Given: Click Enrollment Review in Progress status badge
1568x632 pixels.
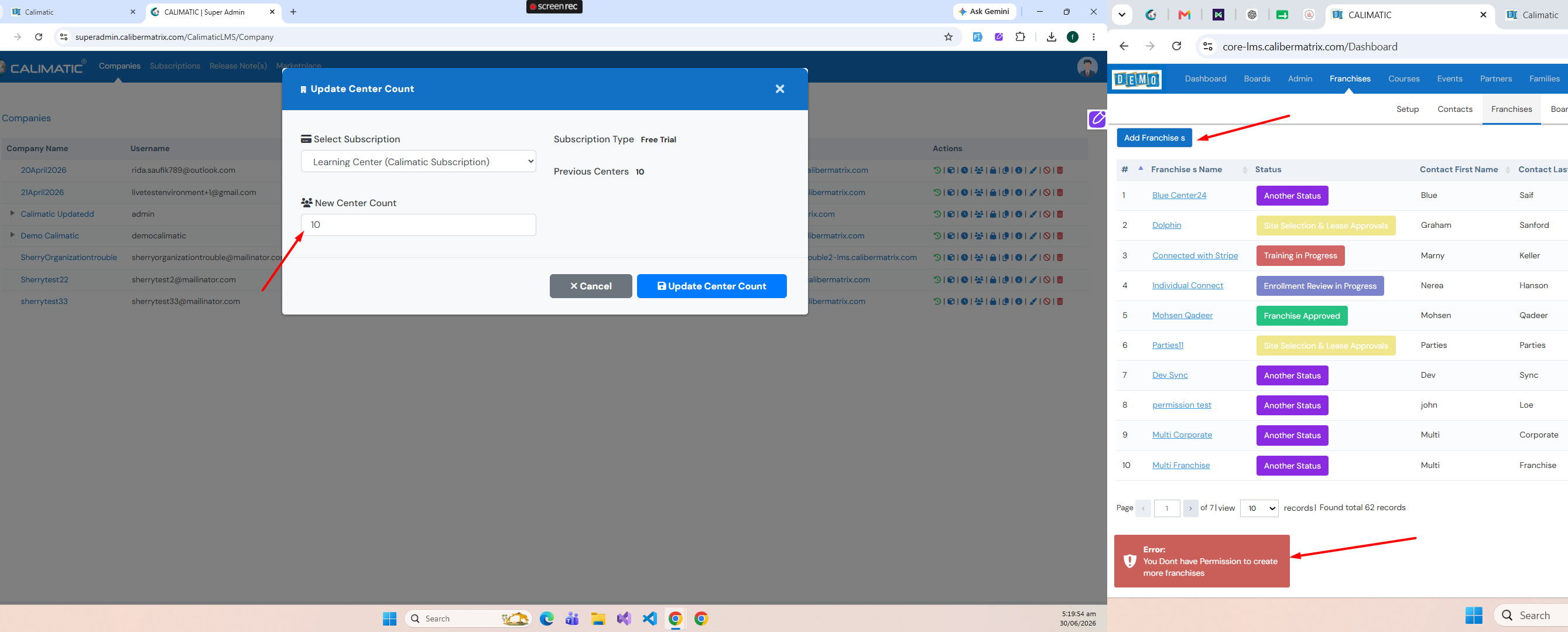Looking at the screenshot, I should click(1320, 286).
